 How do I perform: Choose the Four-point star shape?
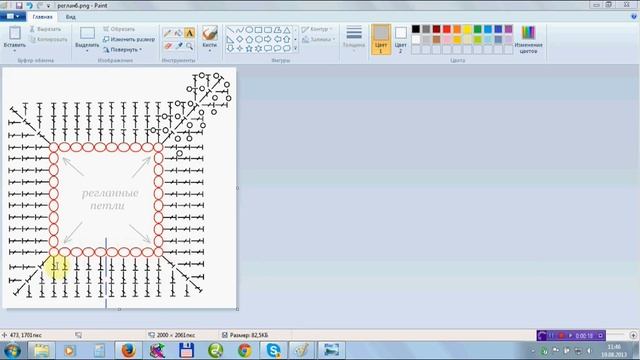(240, 48)
